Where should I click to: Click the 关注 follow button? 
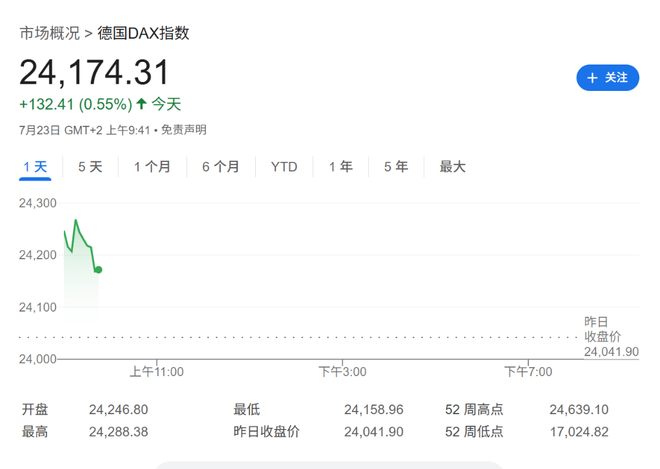(607, 77)
